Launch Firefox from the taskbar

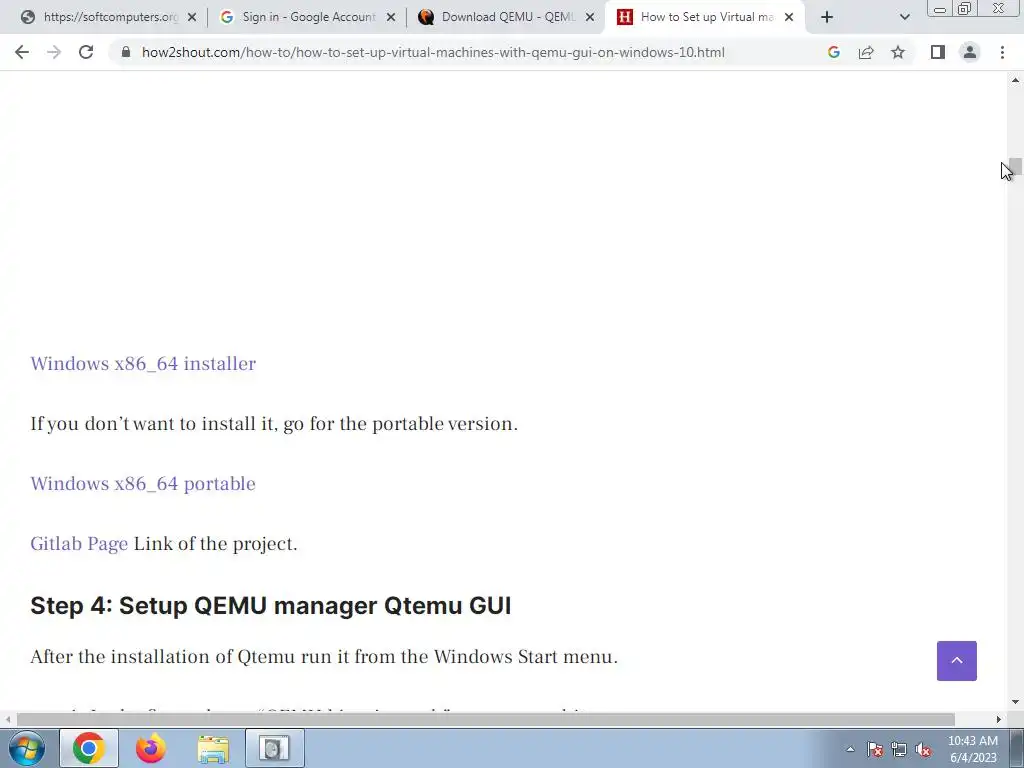click(151, 748)
